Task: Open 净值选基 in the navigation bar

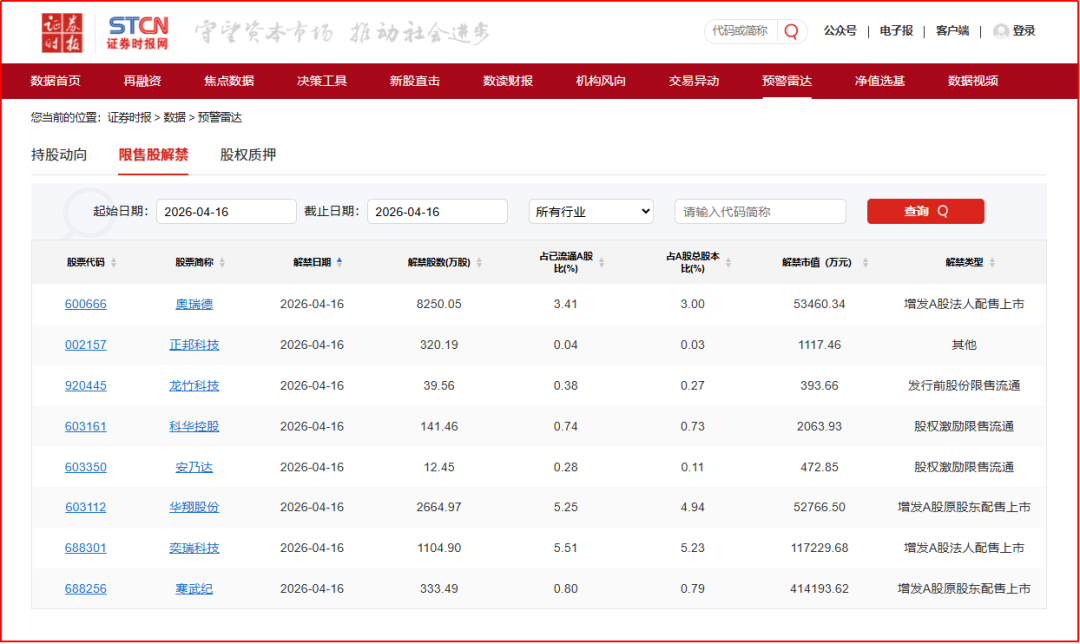Action: coord(880,81)
